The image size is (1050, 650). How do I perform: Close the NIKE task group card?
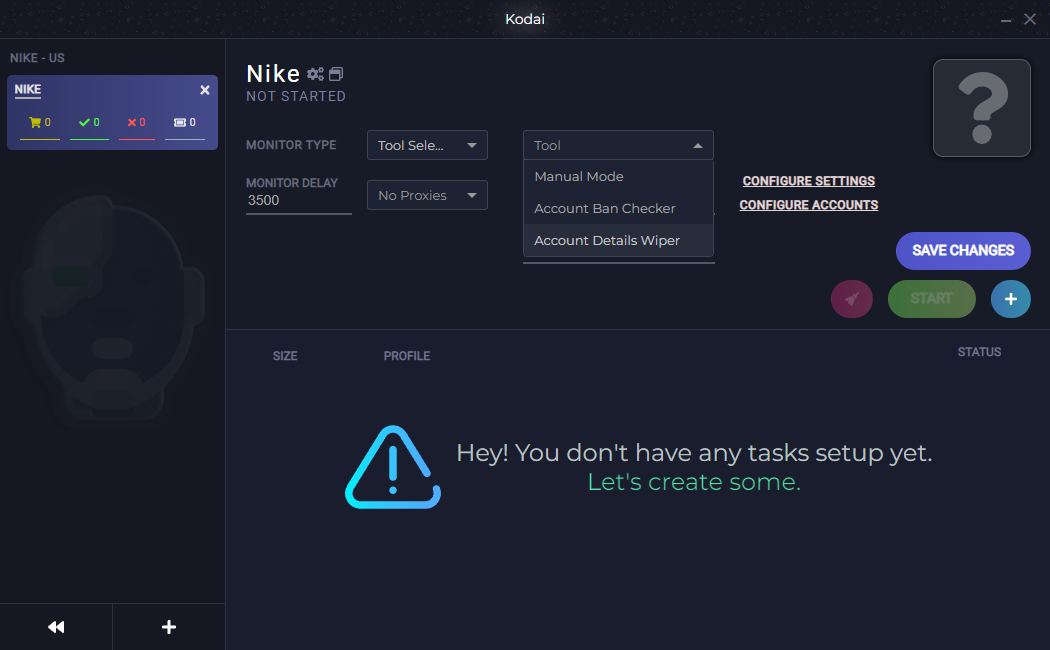pyautogui.click(x=205, y=90)
